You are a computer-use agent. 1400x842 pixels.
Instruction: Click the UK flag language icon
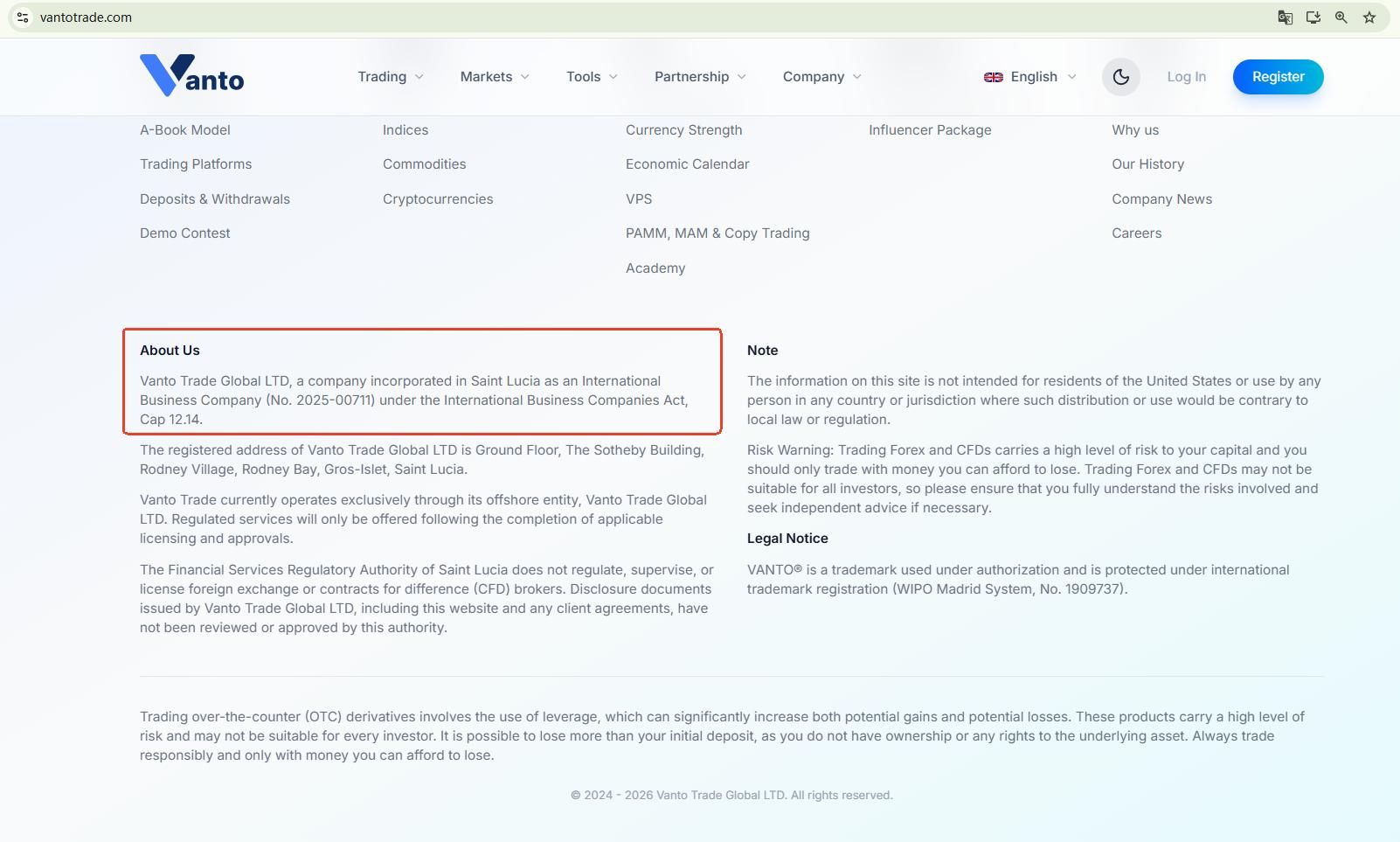(x=994, y=77)
